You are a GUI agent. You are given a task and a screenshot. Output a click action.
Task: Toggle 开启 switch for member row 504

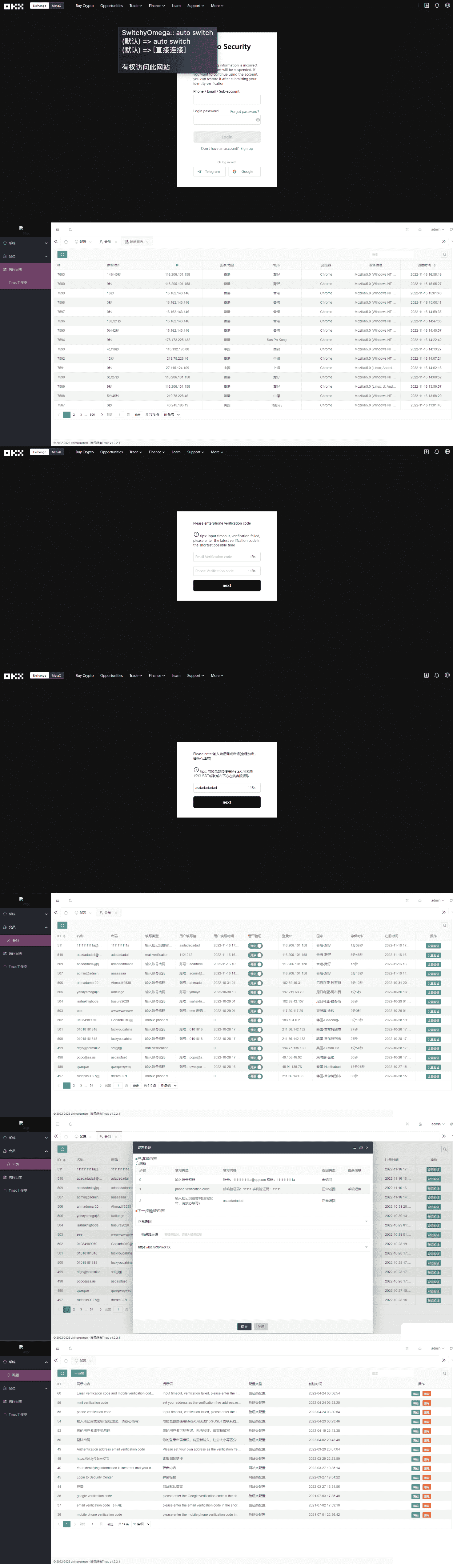(255, 1001)
